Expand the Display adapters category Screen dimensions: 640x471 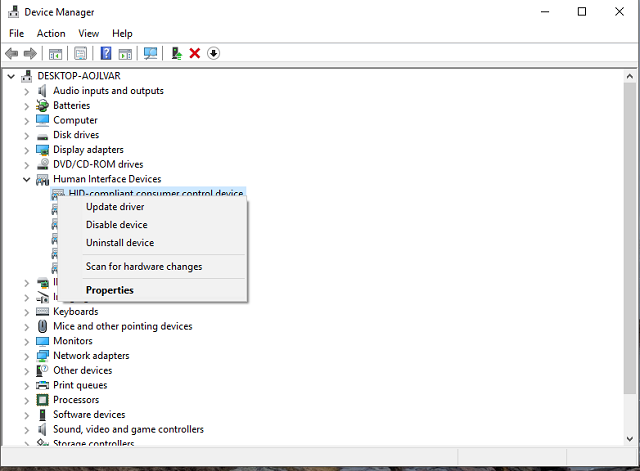coord(27,150)
